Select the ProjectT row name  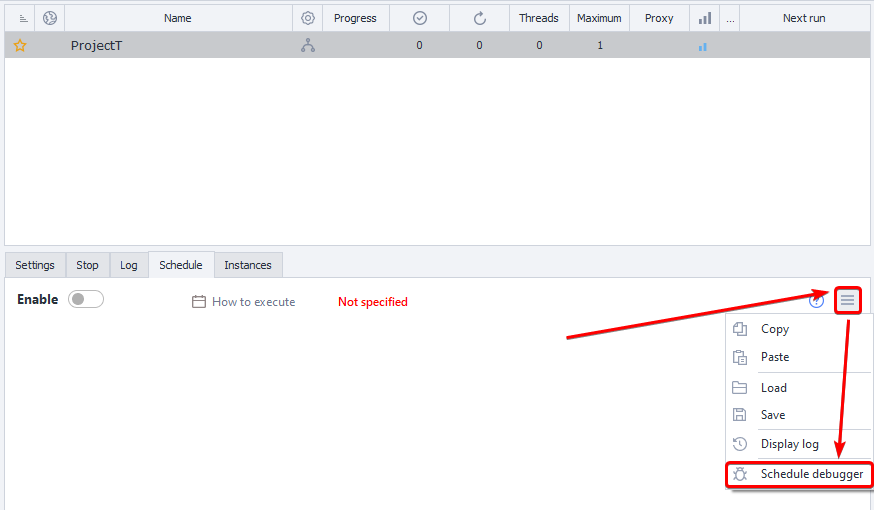[96, 46]
